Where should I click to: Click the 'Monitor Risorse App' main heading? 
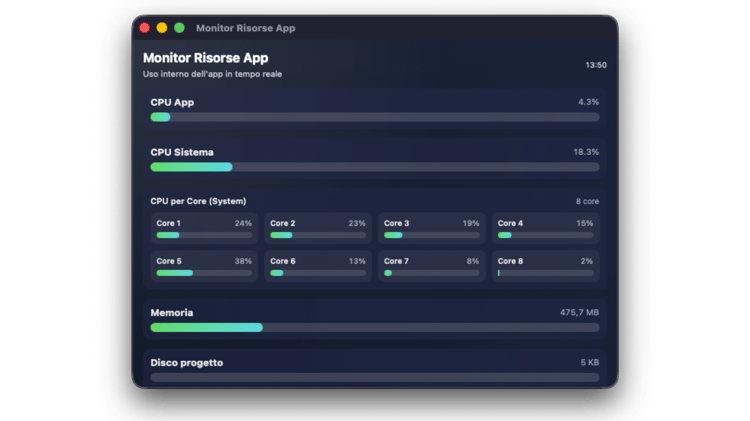coord(206,58)
